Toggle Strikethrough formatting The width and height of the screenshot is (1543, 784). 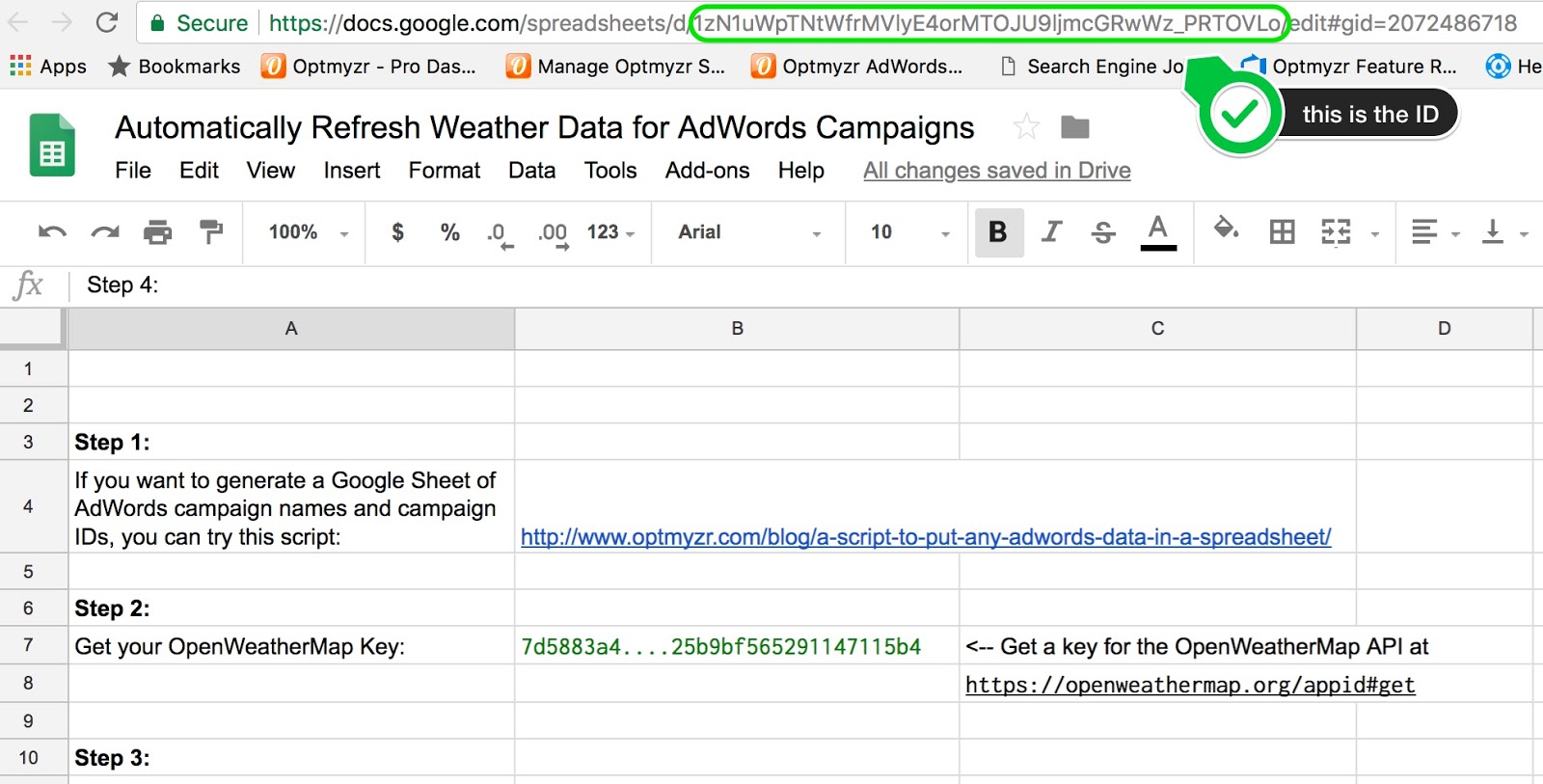pos(1104,232)
